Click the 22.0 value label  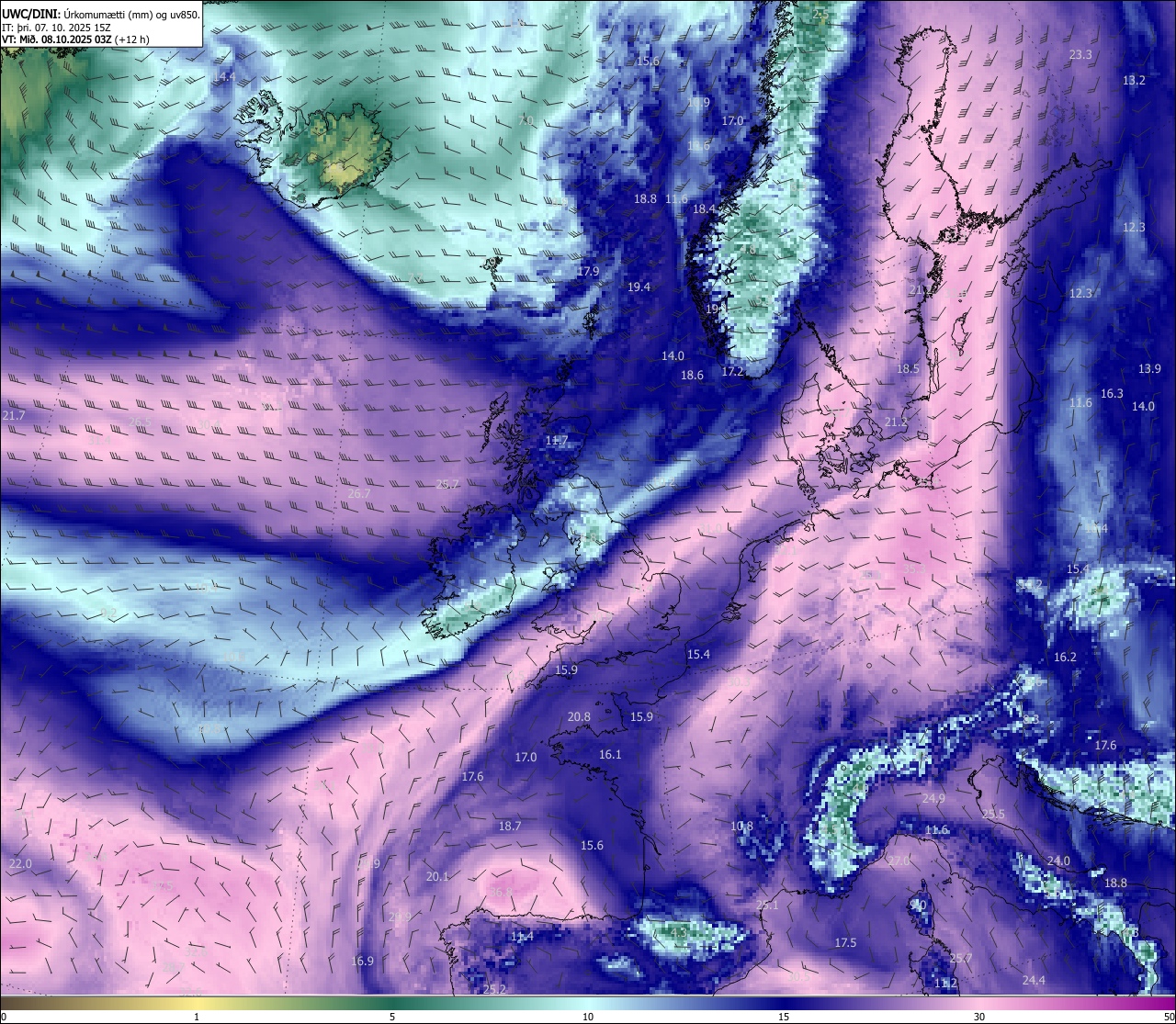(x=20, y=863)
